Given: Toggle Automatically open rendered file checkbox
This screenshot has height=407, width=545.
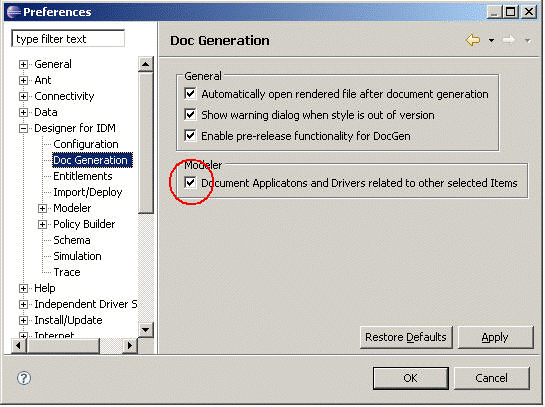Looking at the screenshot, I should (190, 94).
